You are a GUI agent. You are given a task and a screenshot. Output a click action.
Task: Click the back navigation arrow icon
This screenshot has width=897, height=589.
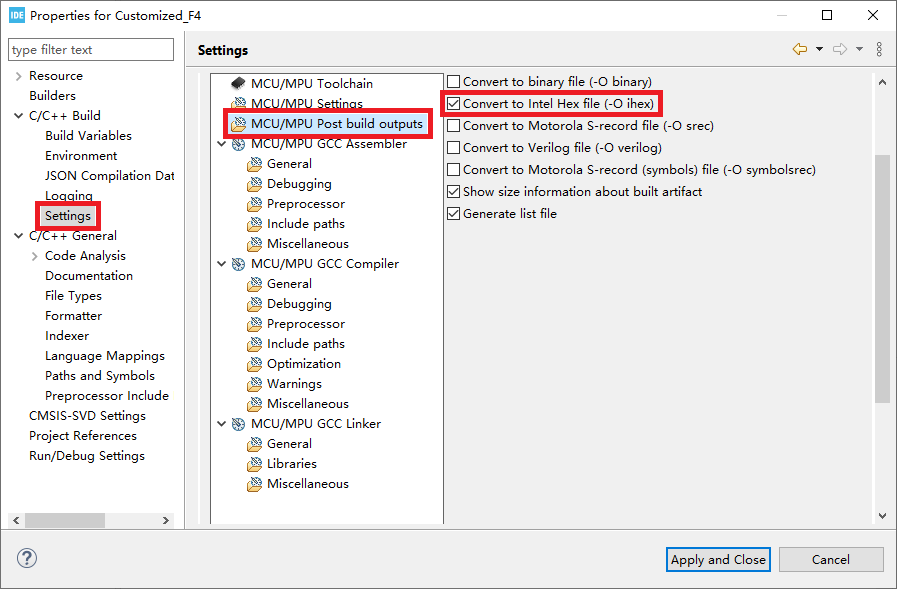[x=799, y=49]
